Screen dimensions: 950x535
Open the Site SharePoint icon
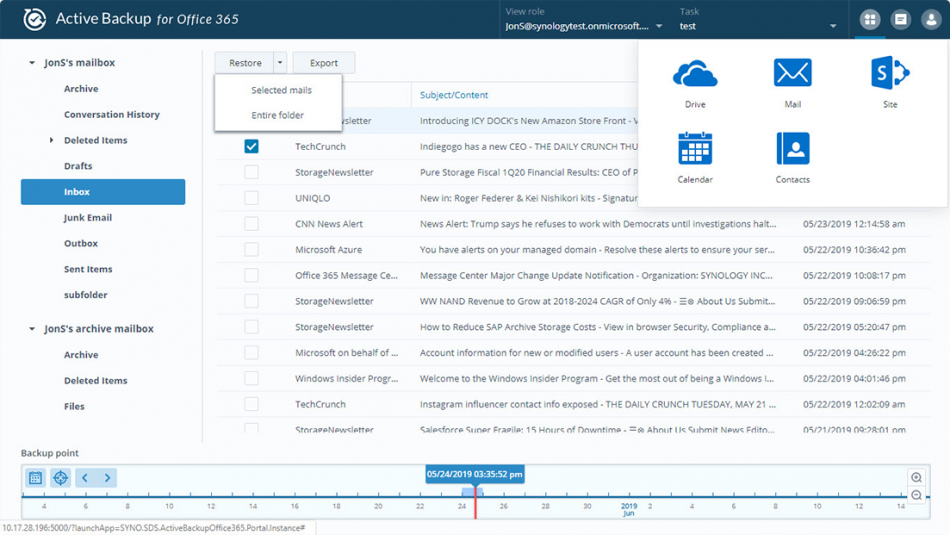pyautogui.click(x=890, y=73)
